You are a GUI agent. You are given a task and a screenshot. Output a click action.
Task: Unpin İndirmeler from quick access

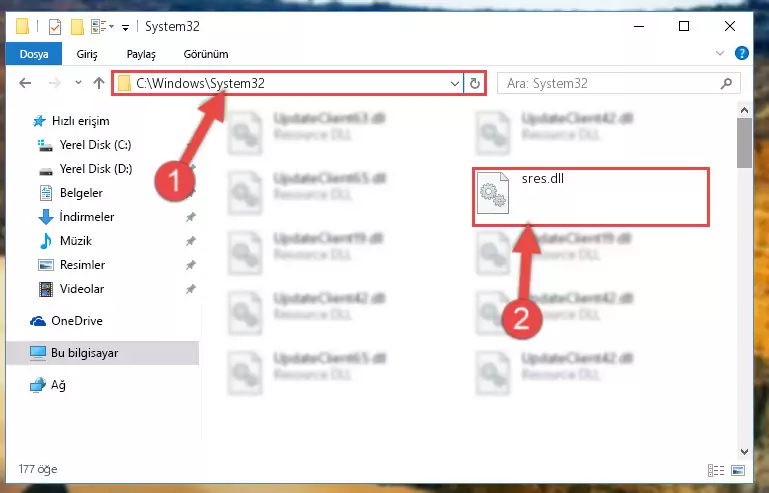click(x=190, y=217)
